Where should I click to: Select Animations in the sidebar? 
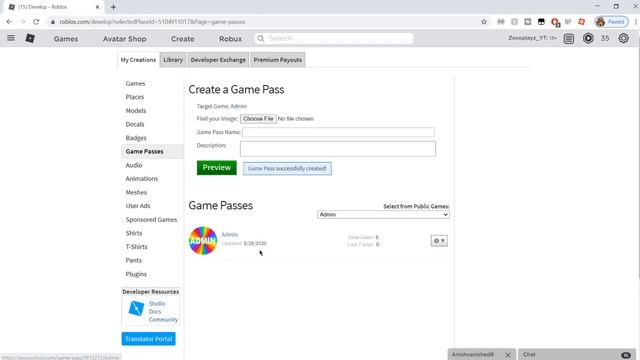142,178
